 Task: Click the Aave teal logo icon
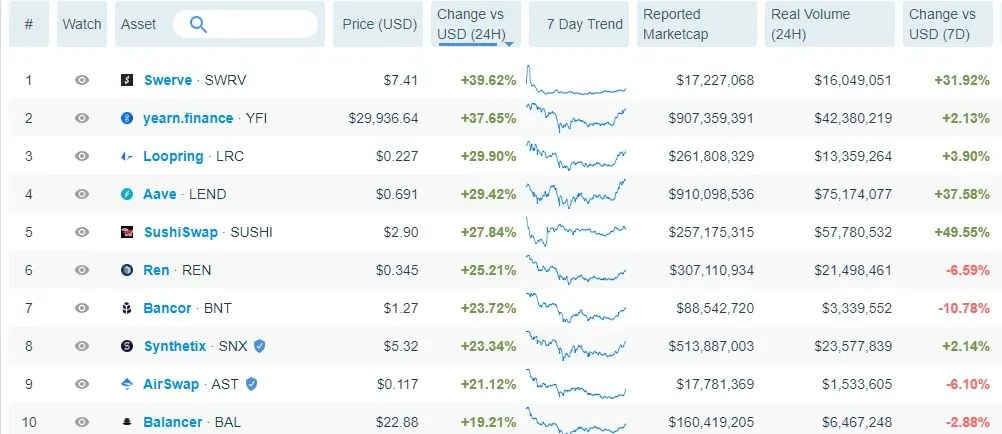point(127,194)
